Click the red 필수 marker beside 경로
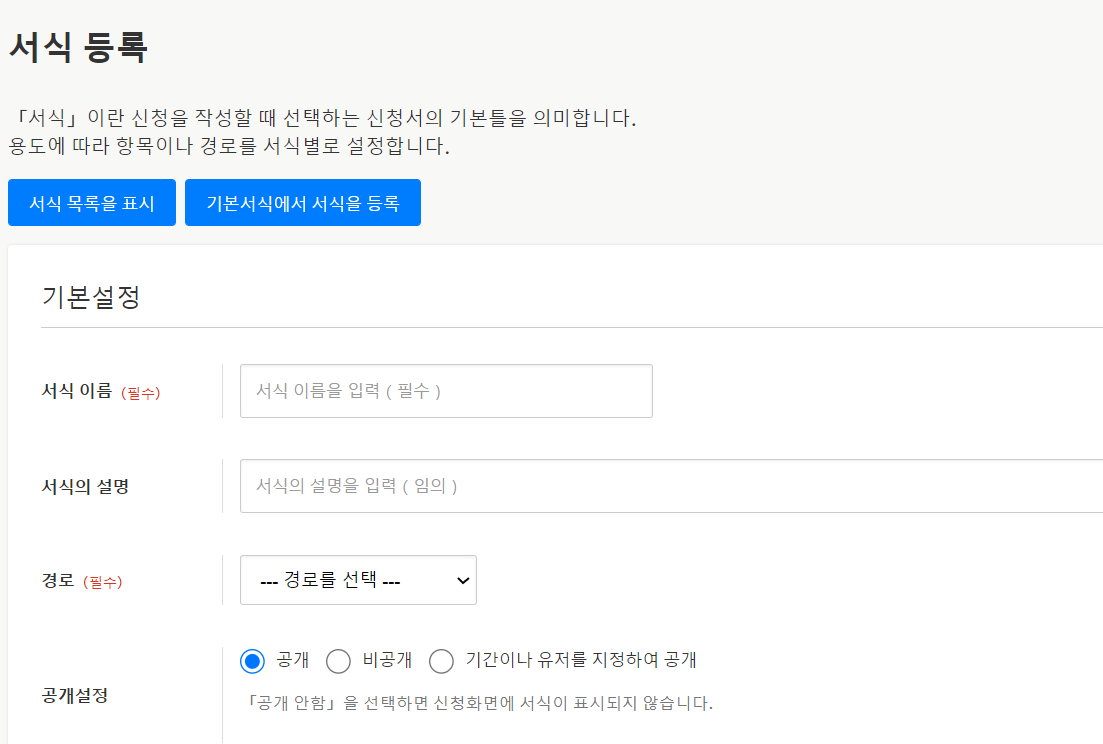The image size is (1103, 744). [x=102, y=582]
